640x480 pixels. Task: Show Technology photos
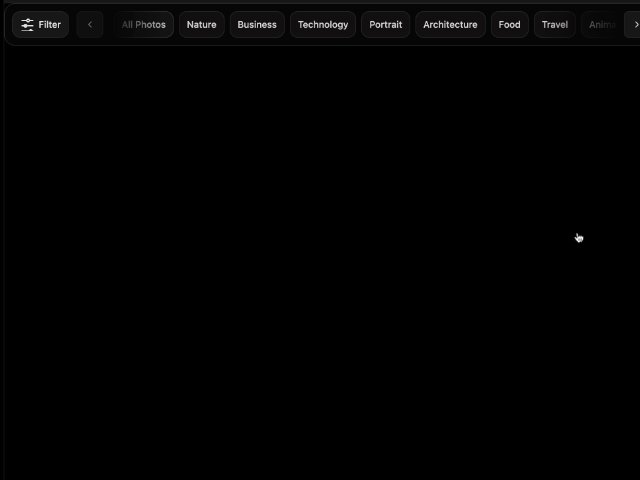tap(322, 25)
